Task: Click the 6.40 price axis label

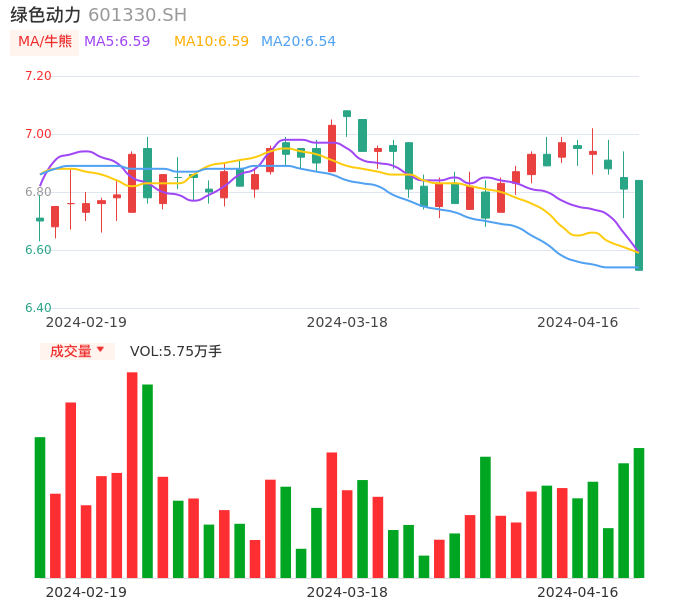Action: 38,308
